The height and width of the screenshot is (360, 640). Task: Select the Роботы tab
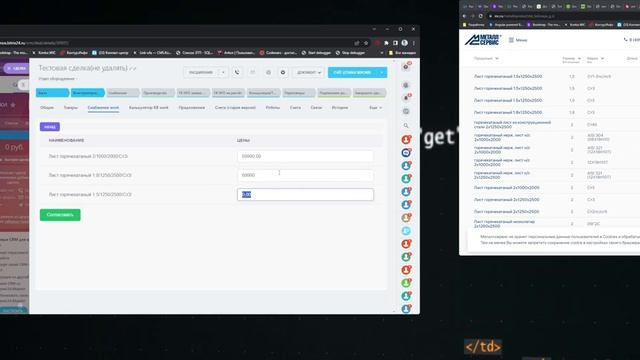point(273,108)
